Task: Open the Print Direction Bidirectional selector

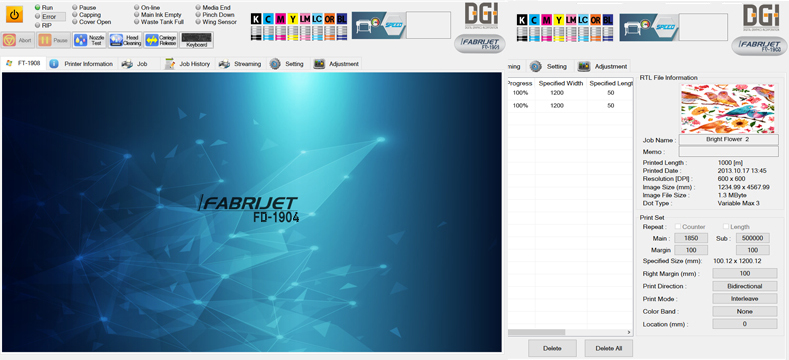Action: click(x=745, y=286)
